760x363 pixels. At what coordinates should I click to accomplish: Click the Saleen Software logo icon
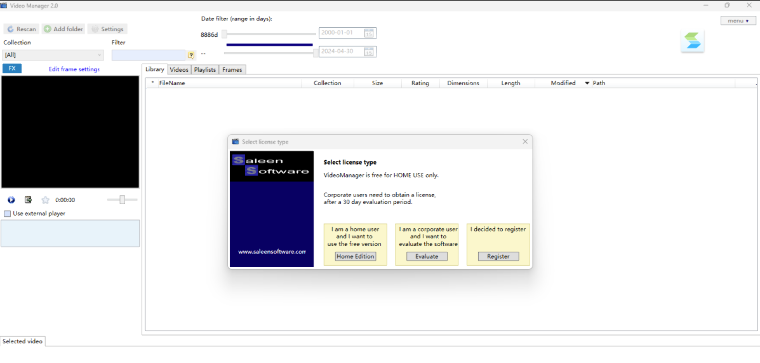coord(692,41)
